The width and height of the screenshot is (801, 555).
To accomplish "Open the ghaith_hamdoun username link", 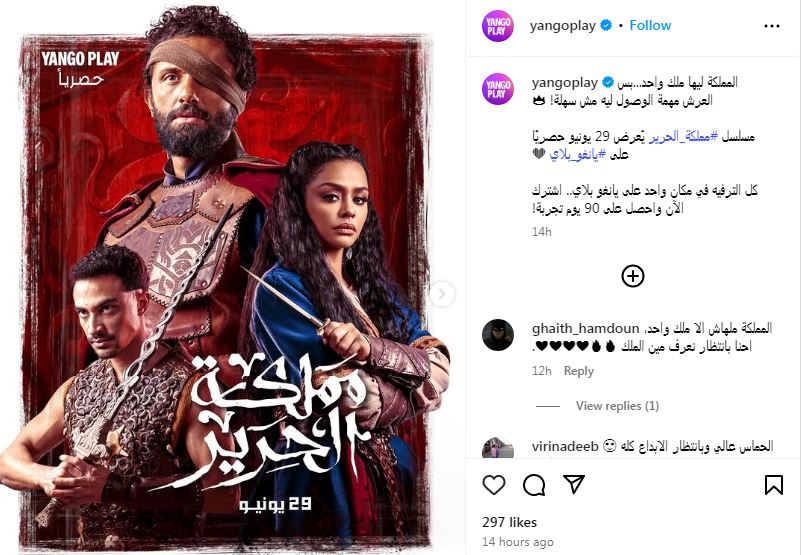I will 585,328.
